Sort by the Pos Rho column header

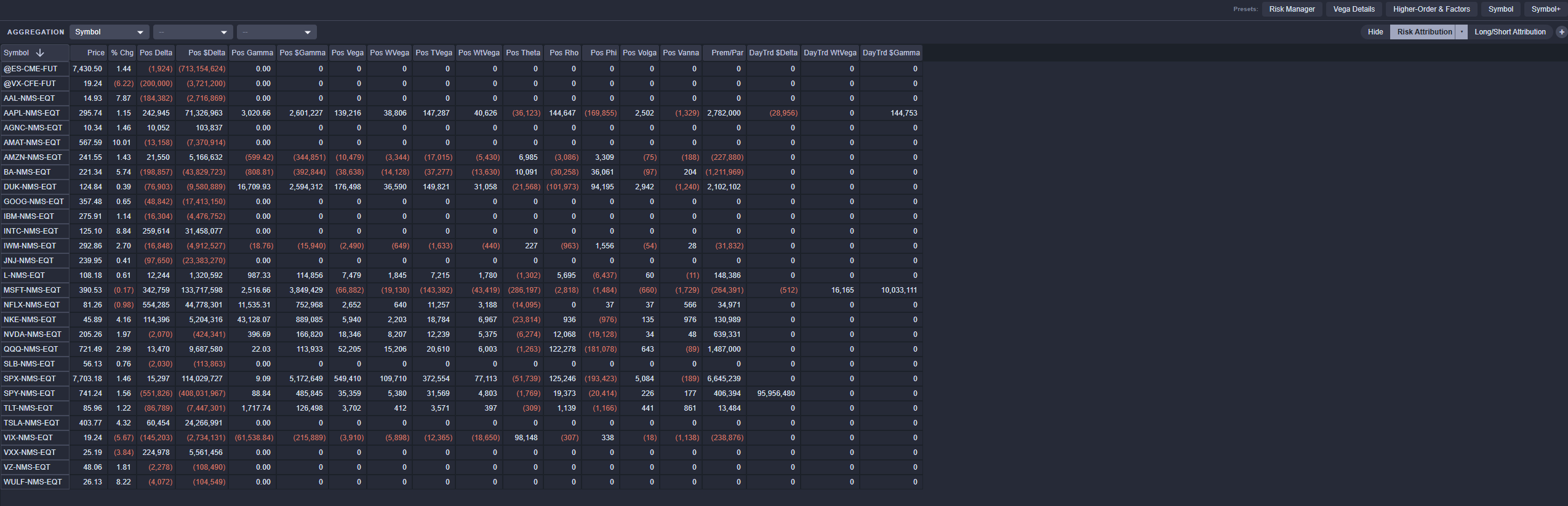point(562,53)
